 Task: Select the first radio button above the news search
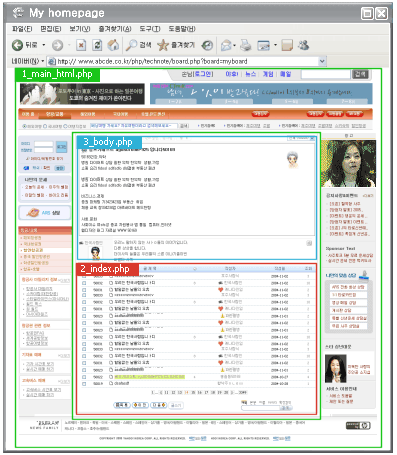[x=24, y=126]
